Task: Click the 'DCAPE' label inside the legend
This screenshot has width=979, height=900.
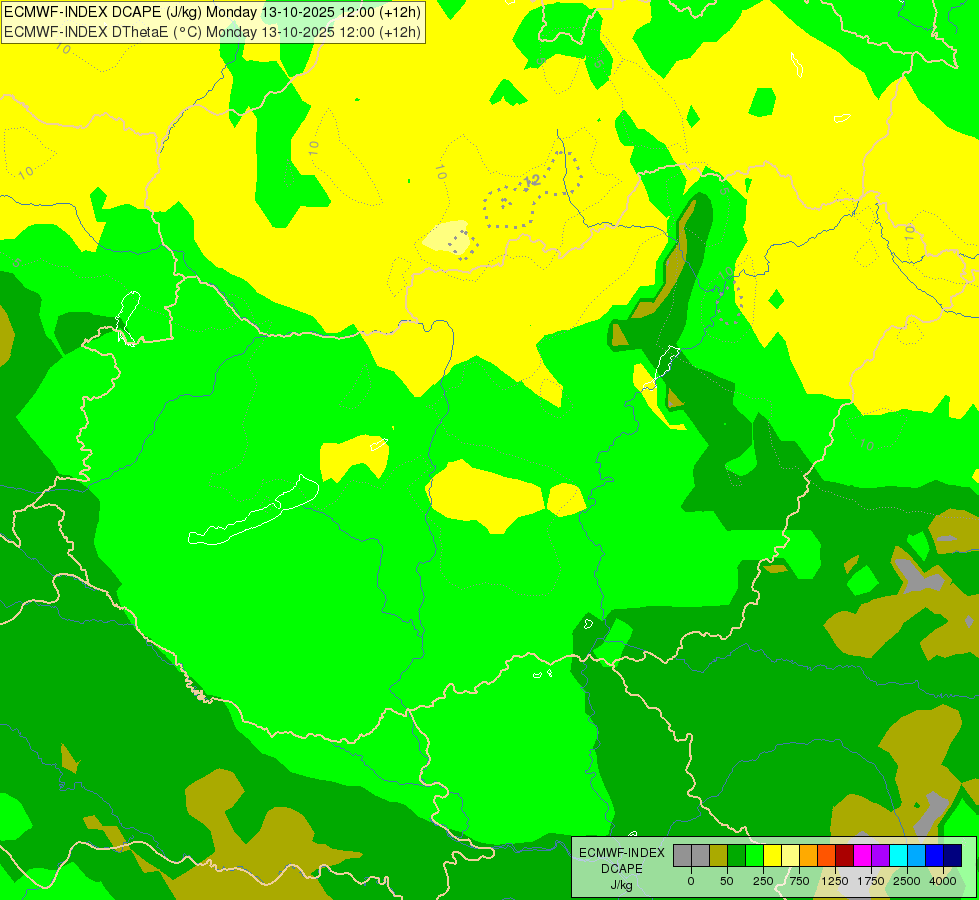Action: 622,869
